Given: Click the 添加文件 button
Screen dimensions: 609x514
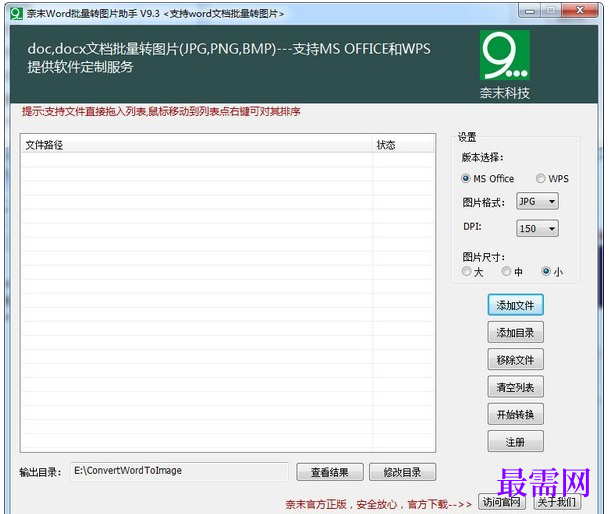Looking at the screenshot, I should pyautogui.click(x=515, y=305).
